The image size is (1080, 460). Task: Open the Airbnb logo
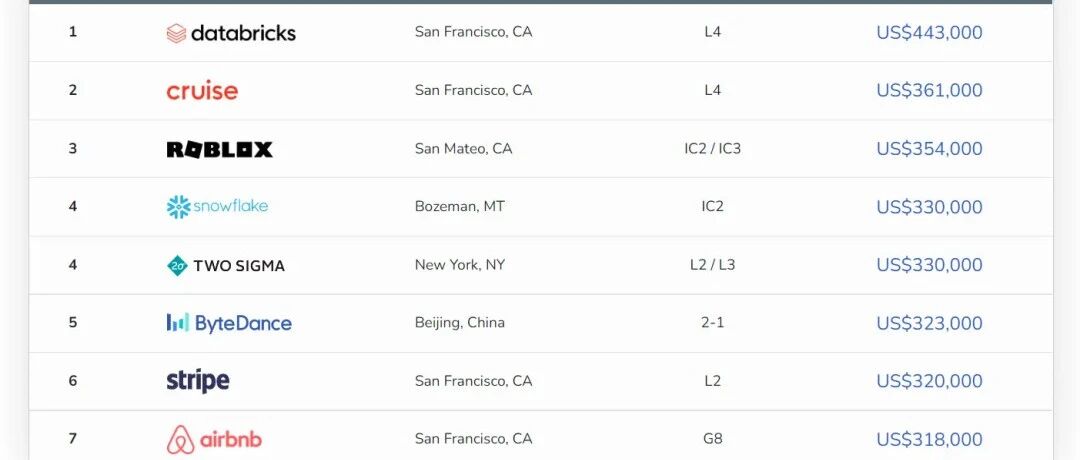point(214,439)
